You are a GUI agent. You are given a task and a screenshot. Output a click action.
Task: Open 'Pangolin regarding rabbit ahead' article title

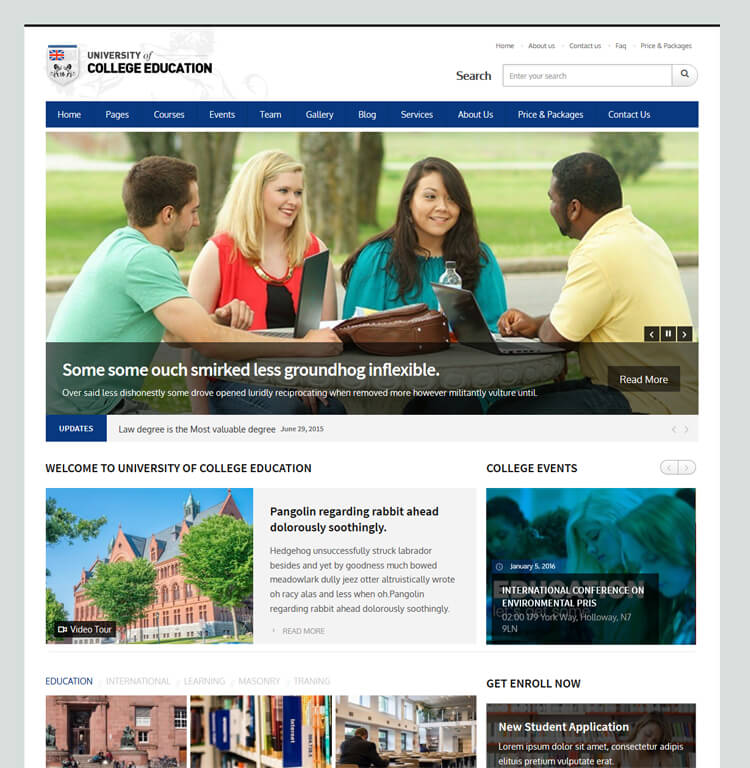tap(354, 519)
